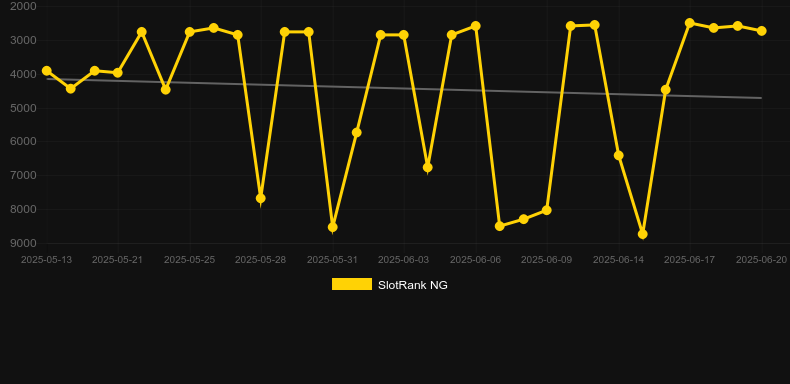Click the 2025-06-03 x-axis label
Image resolution: width=790 pixels, height=384 pixels.
click(x=404, y=260)
